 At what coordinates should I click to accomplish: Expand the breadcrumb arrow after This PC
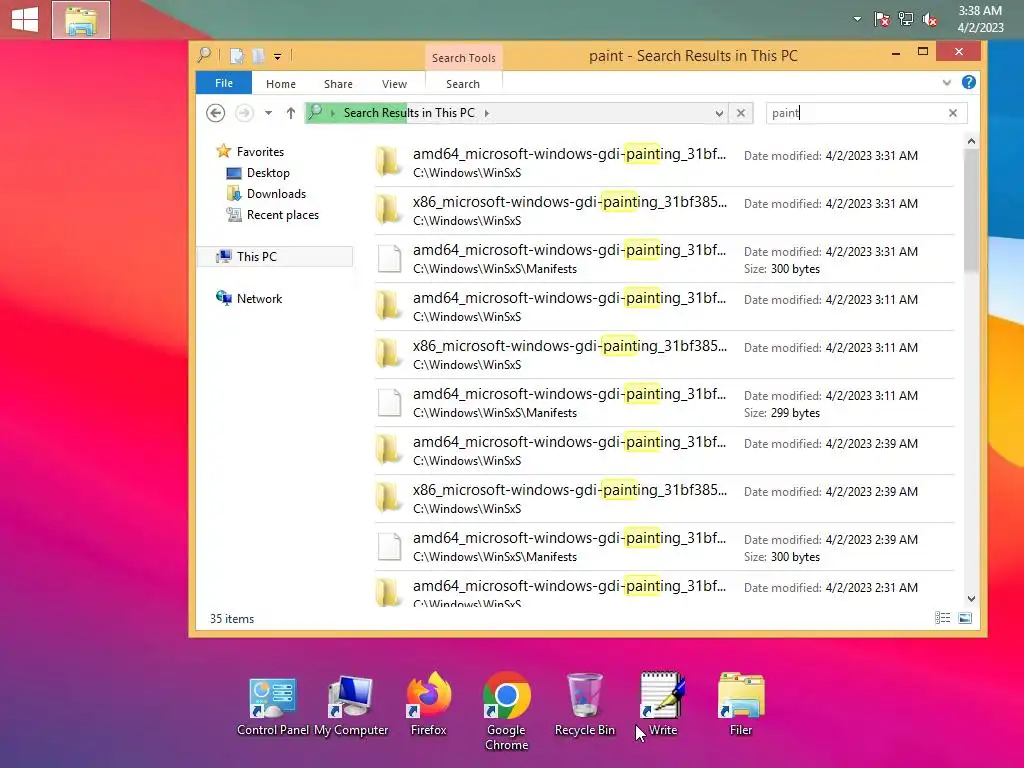[x=487, y=113]
